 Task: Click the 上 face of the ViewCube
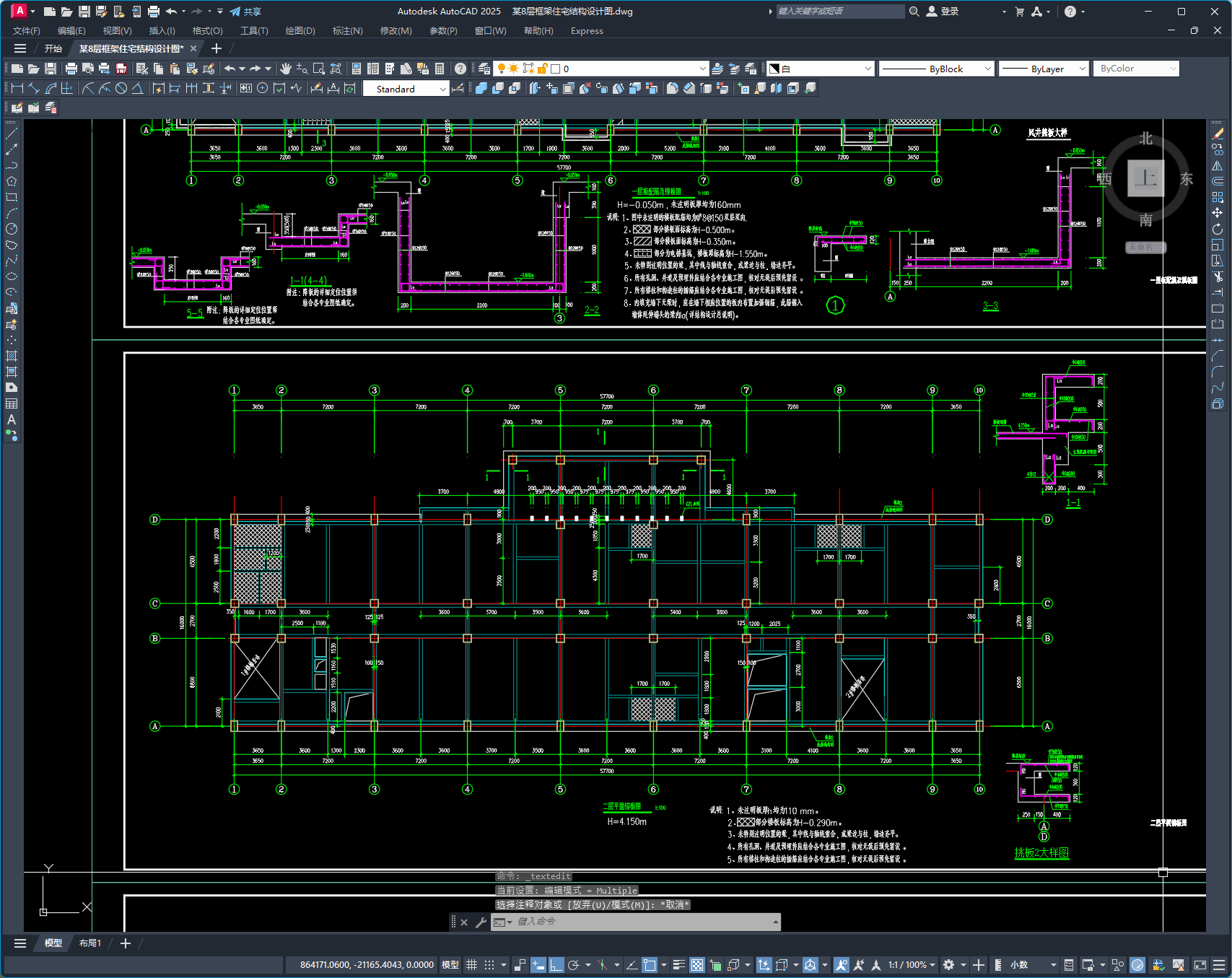(1145, 178)
